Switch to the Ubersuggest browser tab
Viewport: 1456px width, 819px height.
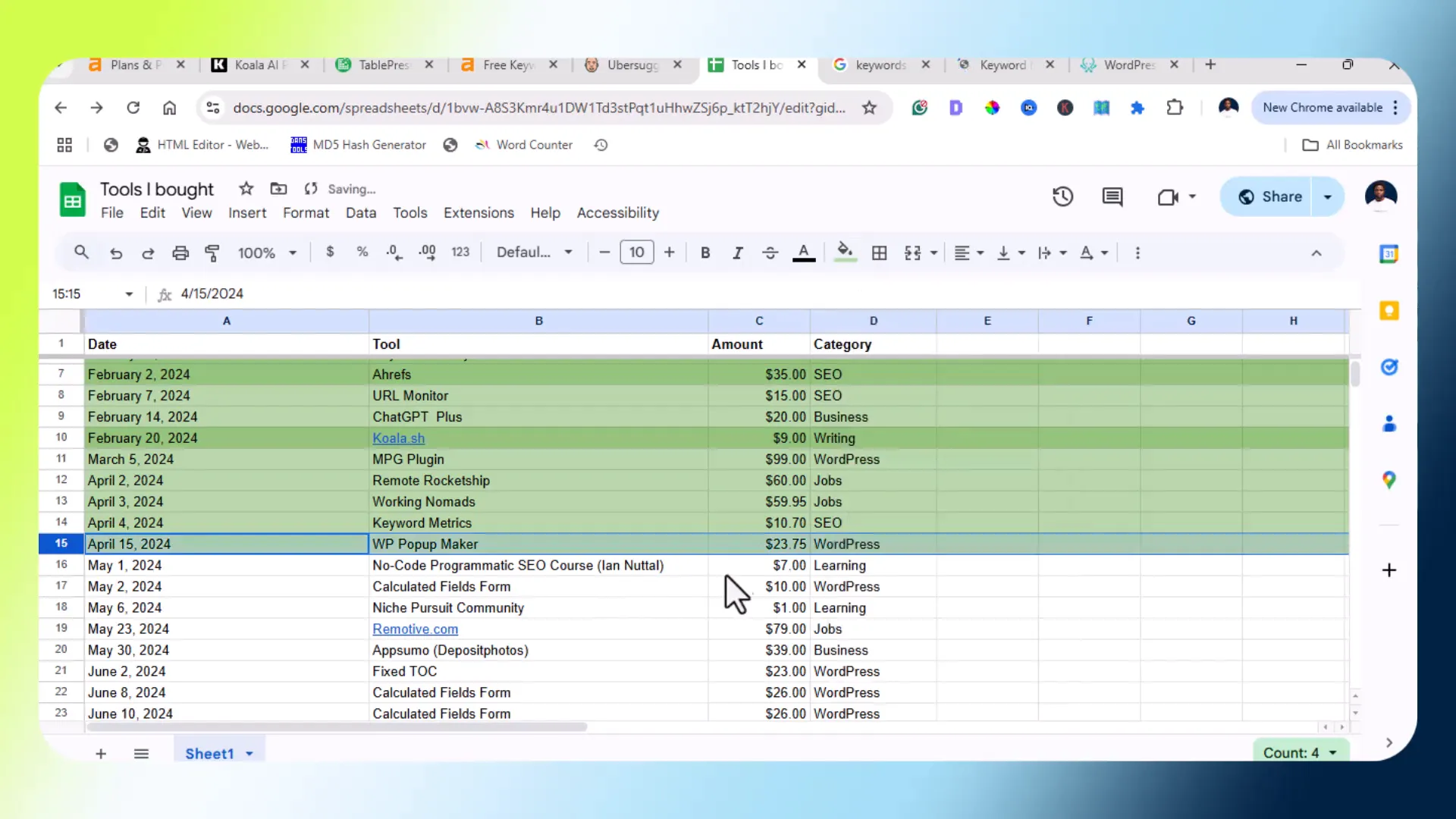point(632,65)
